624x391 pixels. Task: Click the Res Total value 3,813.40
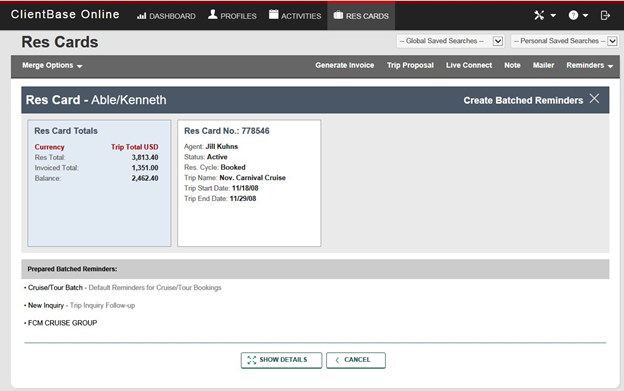pyautogui.click(x=145, y=158)
